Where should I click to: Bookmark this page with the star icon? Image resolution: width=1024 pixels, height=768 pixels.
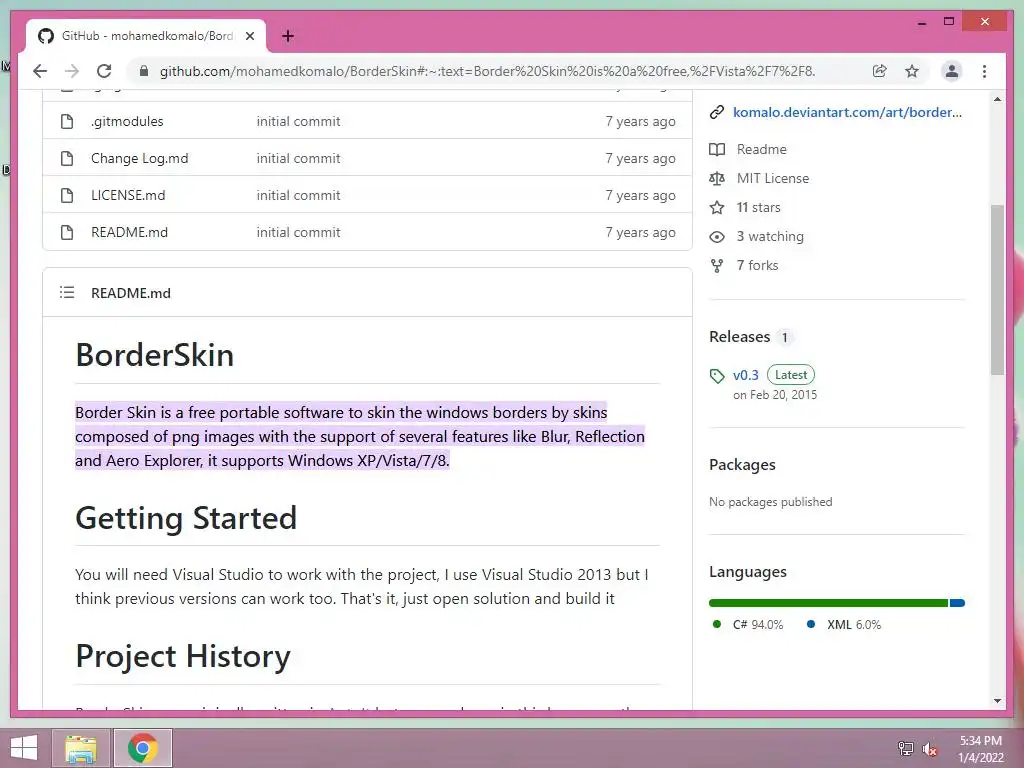[912, 71]
